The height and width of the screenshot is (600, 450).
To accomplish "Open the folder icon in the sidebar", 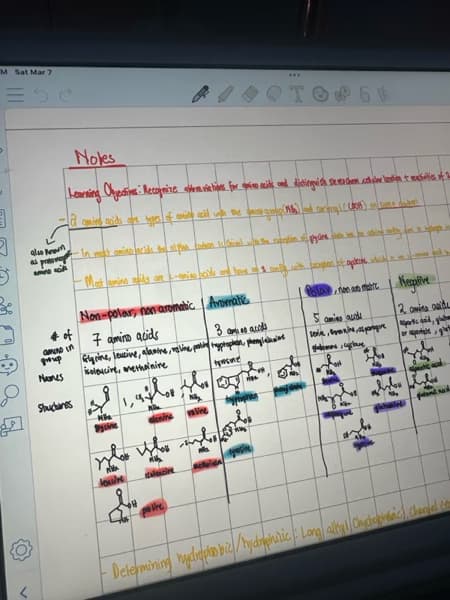I will [7, 334].
